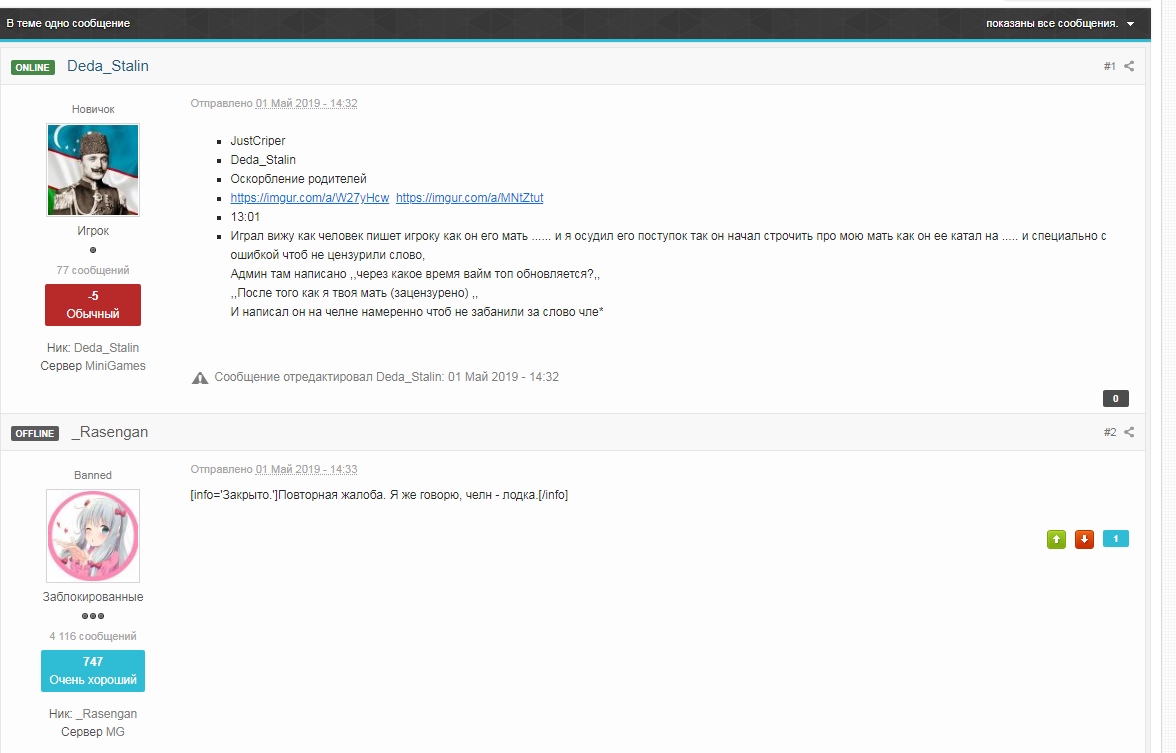The image size is (1176, 753).
Task: Downvote _Rasengan's post with red arrow
Action: (1084, 539)
